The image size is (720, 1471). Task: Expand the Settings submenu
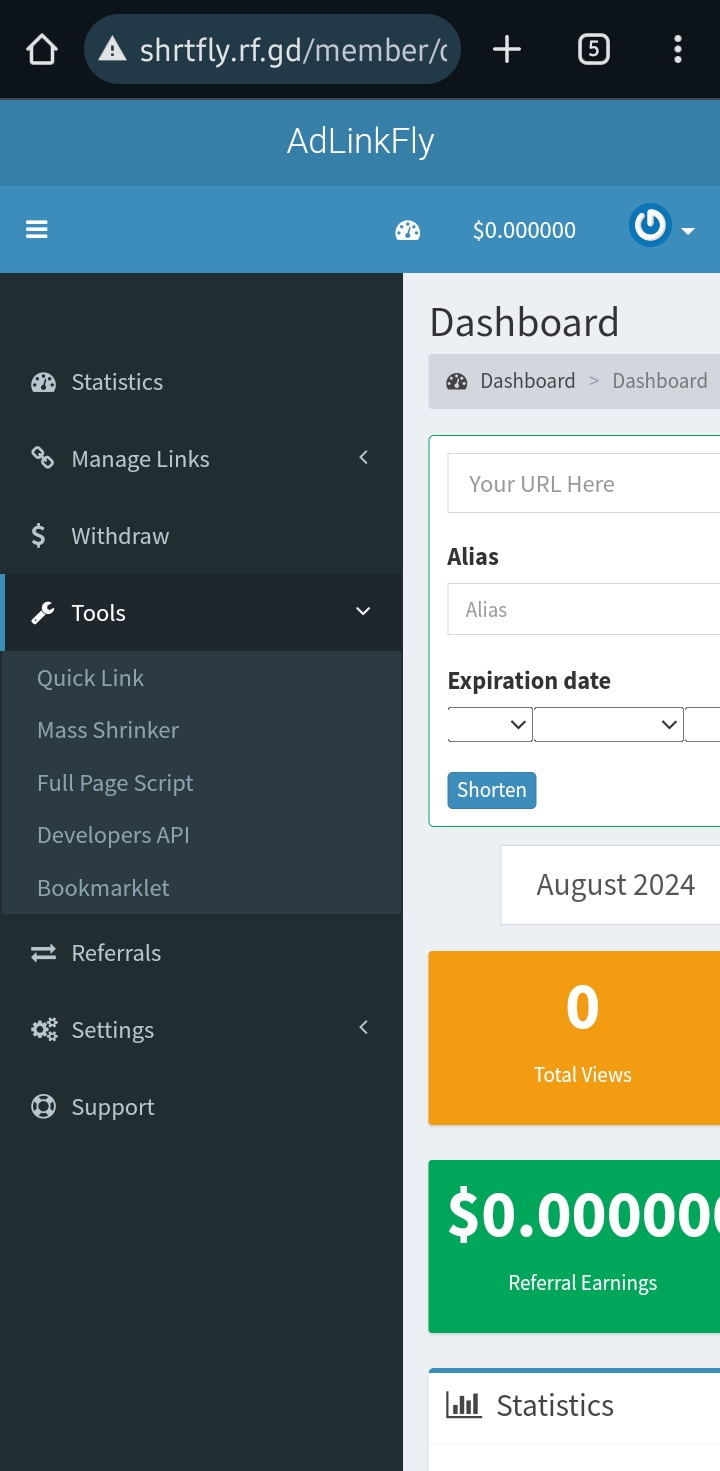363,1028
